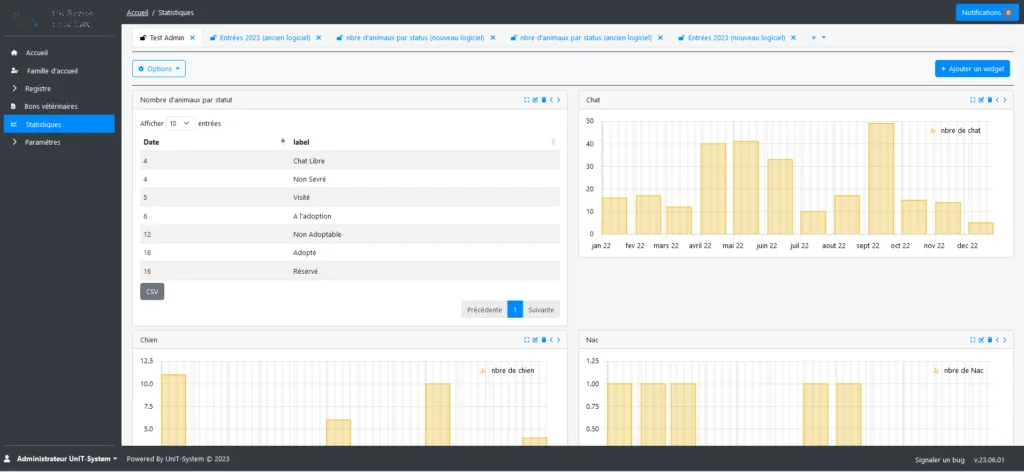Edit the Nombre d'animaux par statut widget

coord(535,100)
